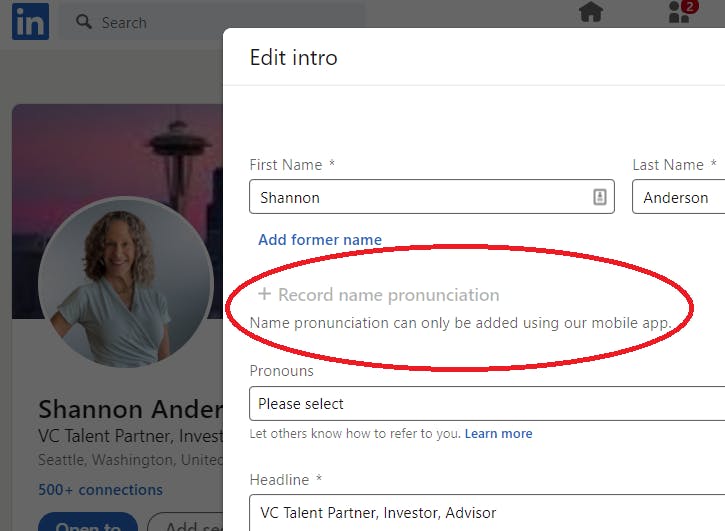Click the contact card icon in First Name field

(600, 197)
